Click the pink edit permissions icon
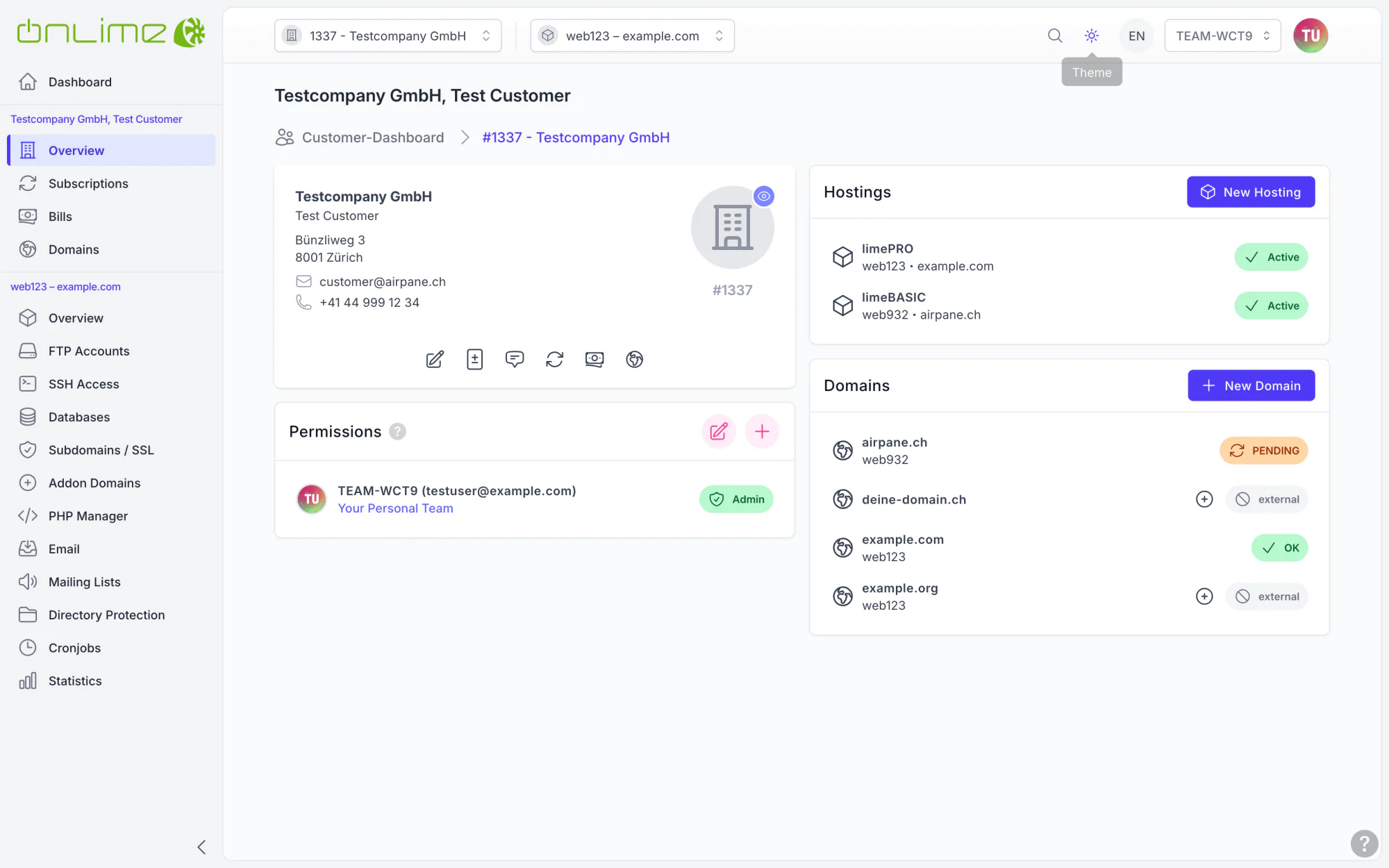Screen dimensions: 1389x868 click(x=719, y=431)
